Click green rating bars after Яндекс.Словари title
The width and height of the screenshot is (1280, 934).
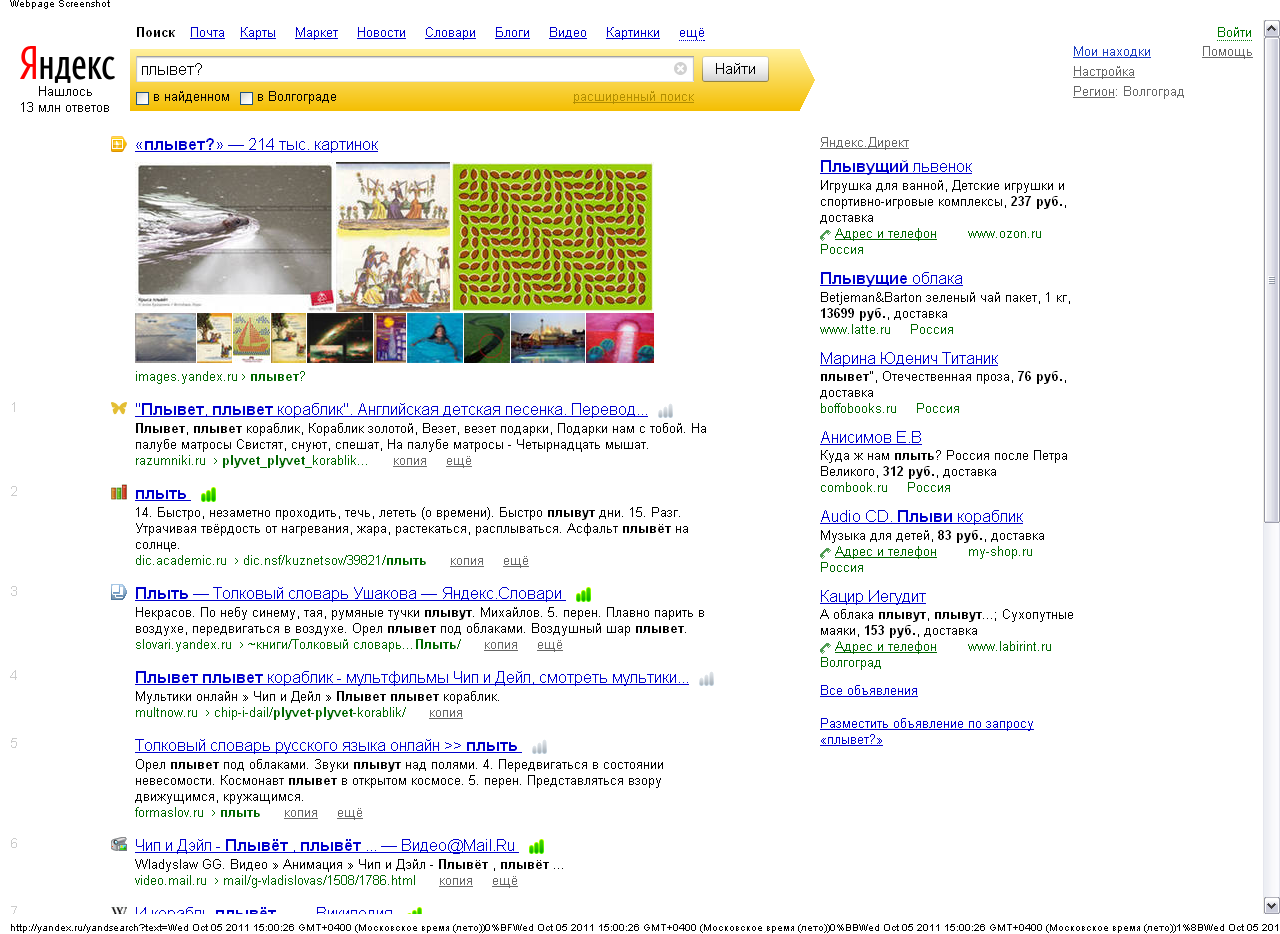(584, 594)
